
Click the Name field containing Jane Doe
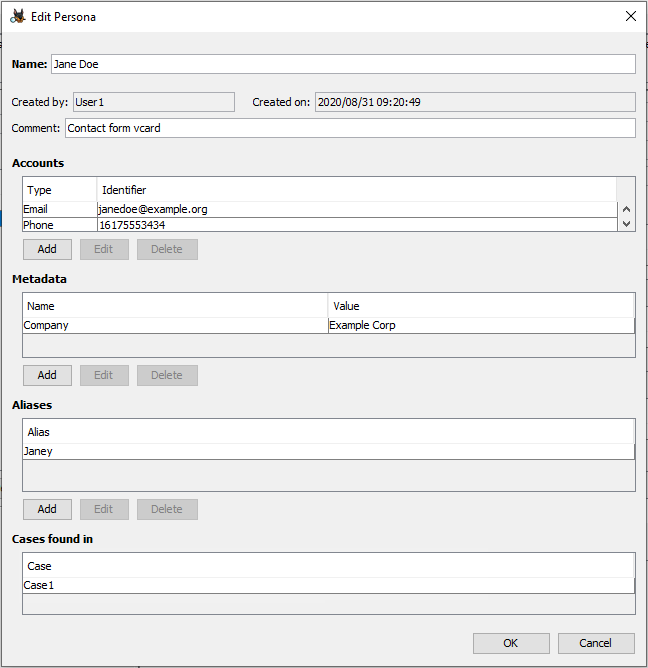click(x=342, y=64)
